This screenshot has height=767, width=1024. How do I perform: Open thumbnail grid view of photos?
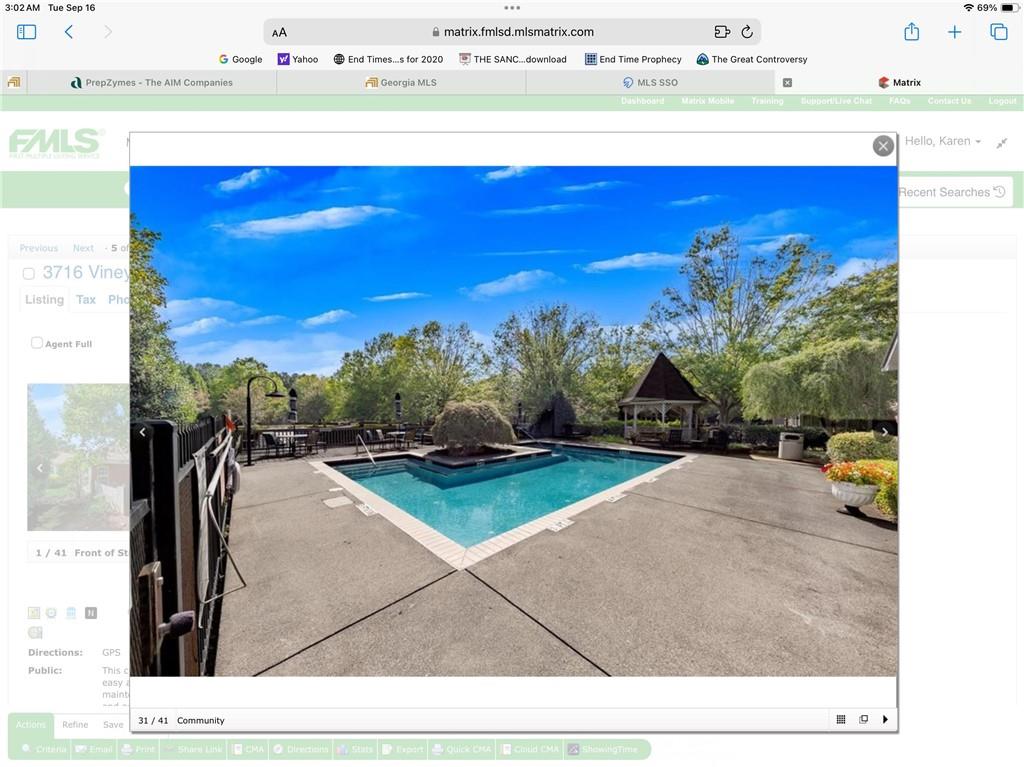pos(841,720)
